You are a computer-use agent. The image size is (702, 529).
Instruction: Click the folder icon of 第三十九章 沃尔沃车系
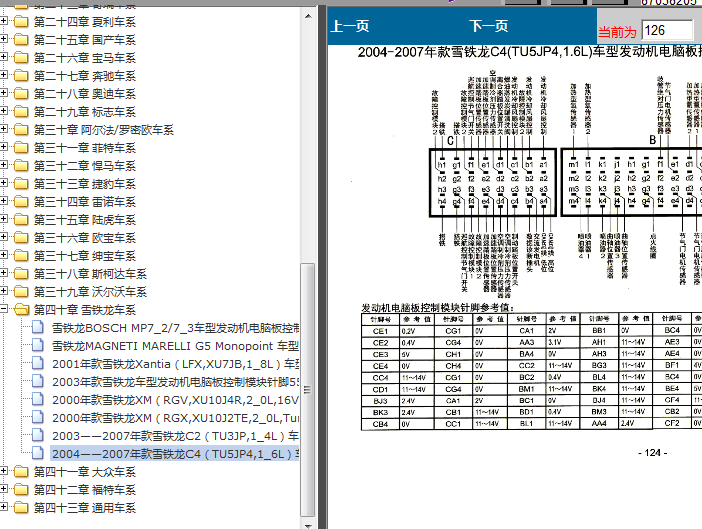point(21,291)
